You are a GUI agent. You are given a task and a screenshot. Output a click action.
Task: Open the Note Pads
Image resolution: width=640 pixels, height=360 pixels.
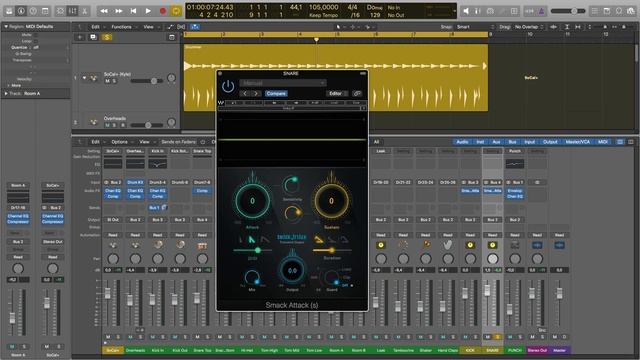click(607, 11)
